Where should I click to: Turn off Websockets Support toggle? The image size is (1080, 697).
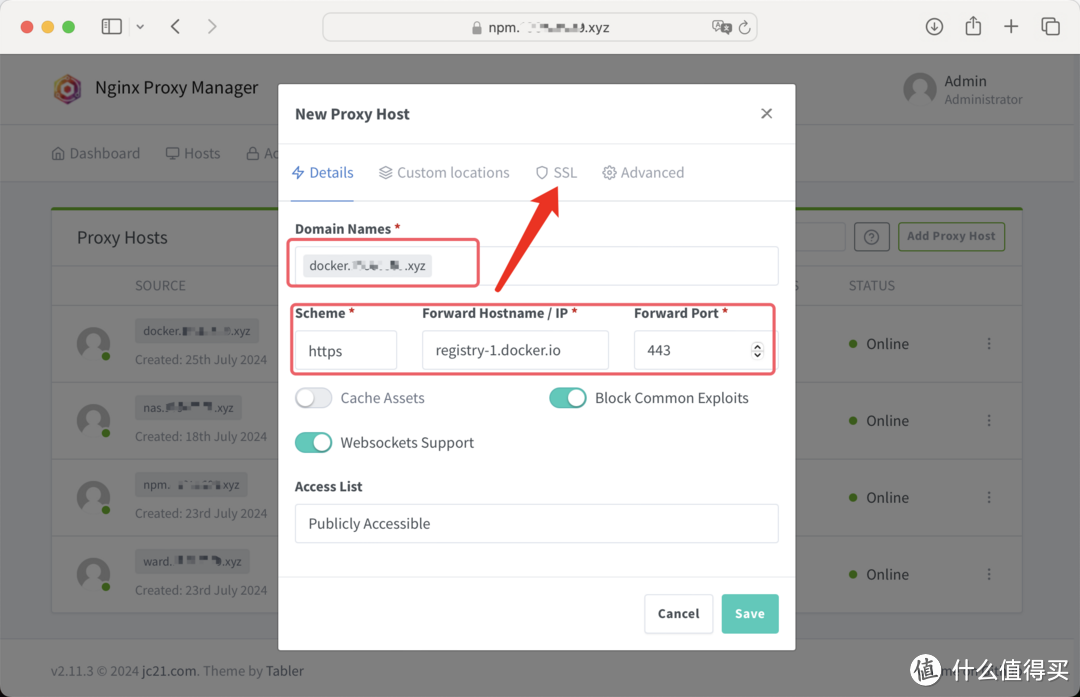point(314,443)
